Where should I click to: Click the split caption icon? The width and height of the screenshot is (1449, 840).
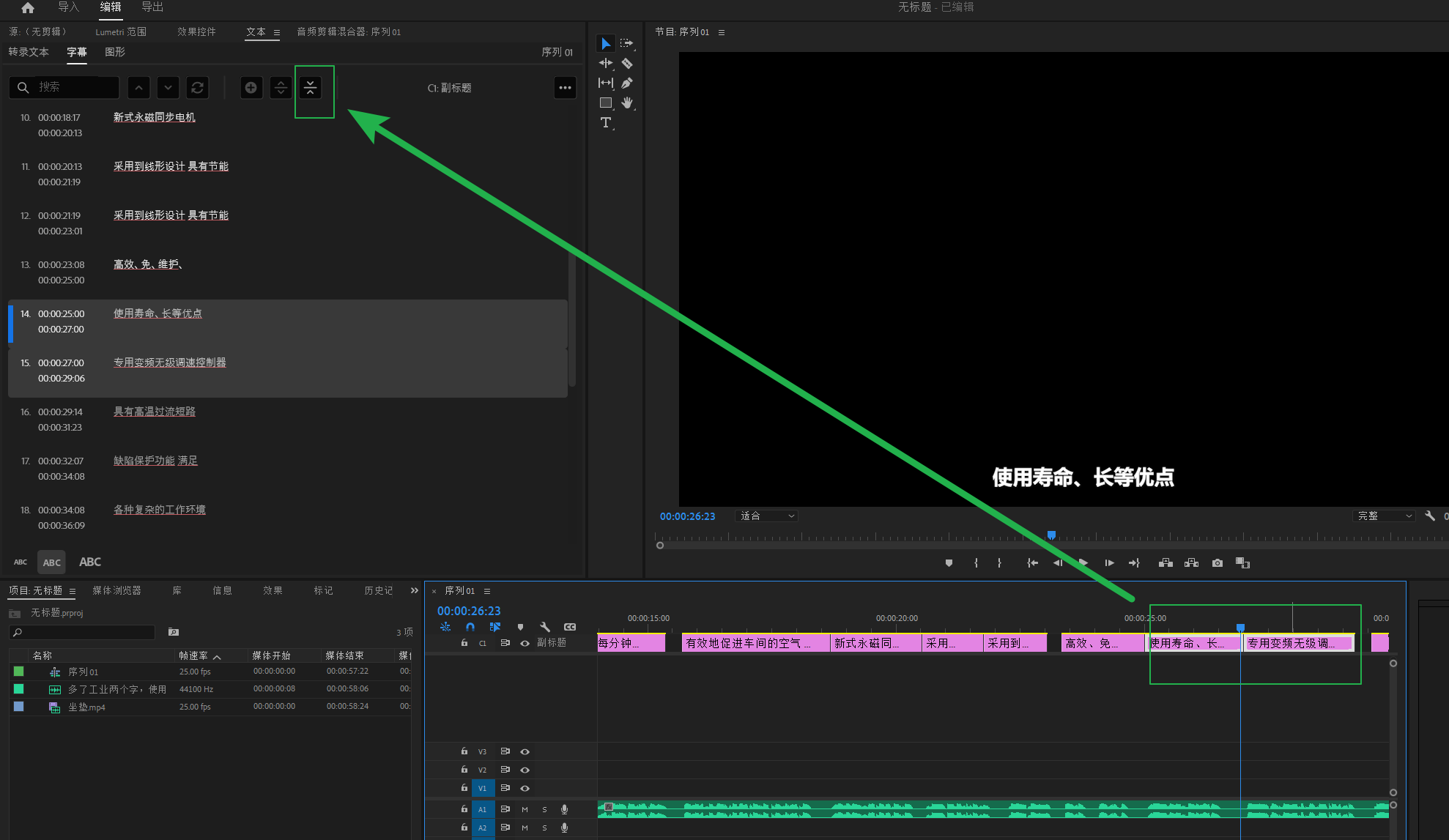click(281, 88)
